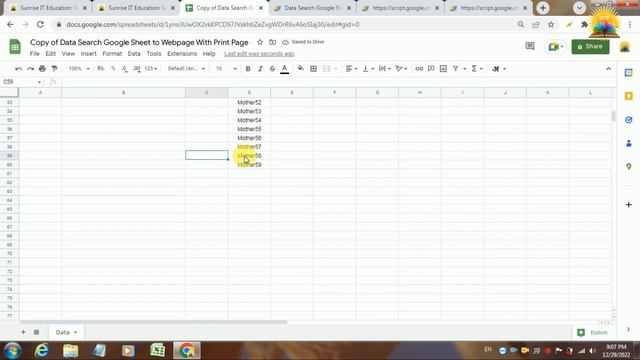
Task: Click the Create filter icon
Action: click(456, 69)
